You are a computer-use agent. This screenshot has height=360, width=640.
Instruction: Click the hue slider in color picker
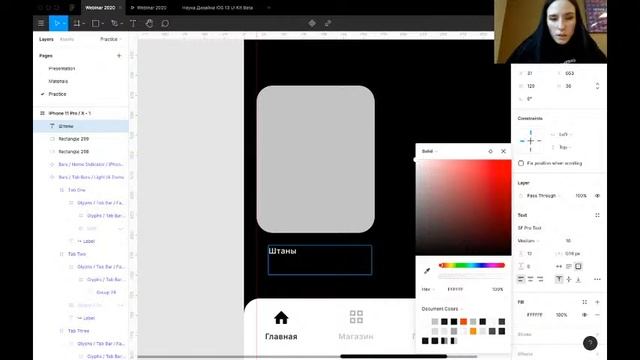tap(472, 265)
